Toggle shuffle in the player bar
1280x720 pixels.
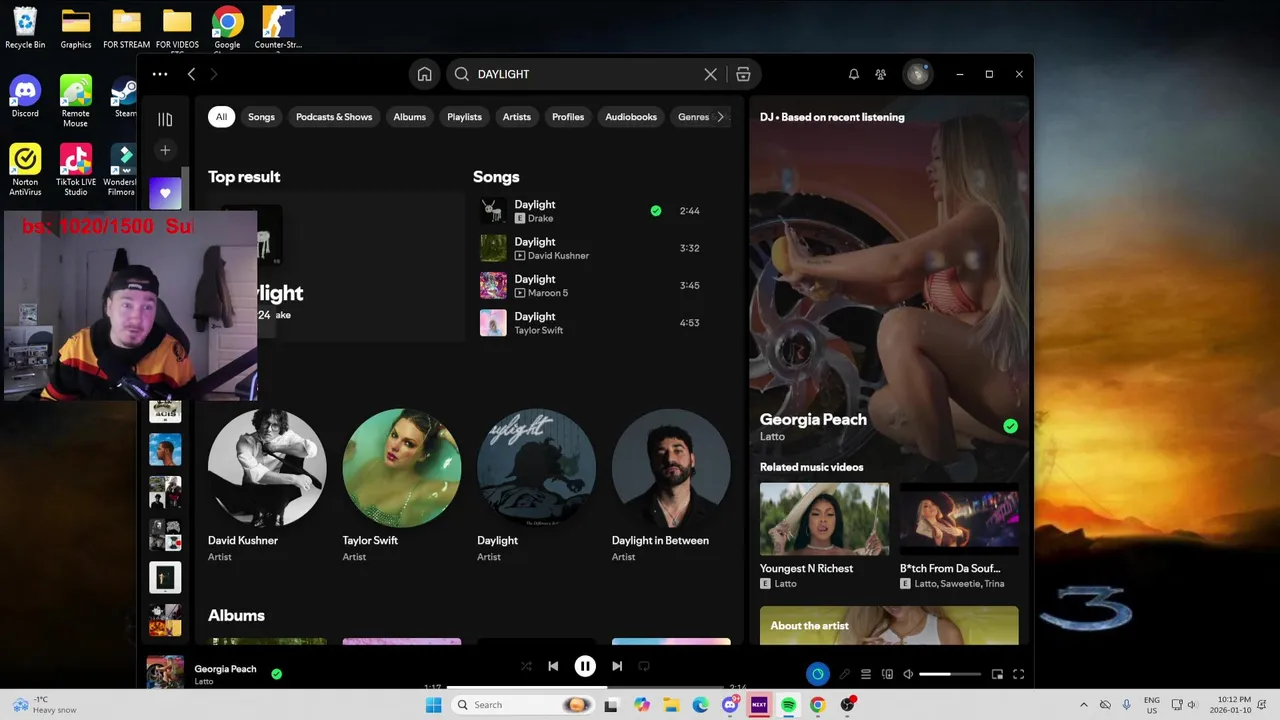[x=526, y=666]
